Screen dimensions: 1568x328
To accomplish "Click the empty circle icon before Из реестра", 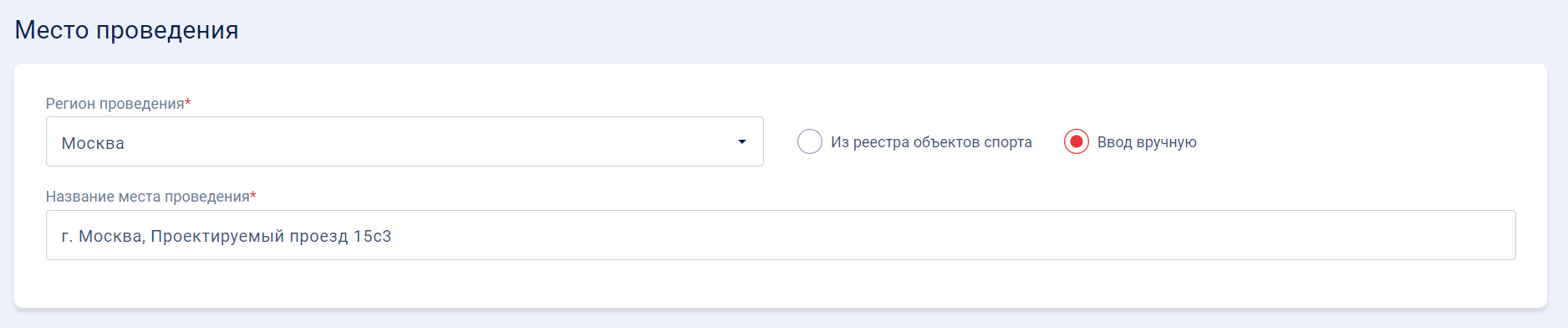I will [x=810, y=142].
